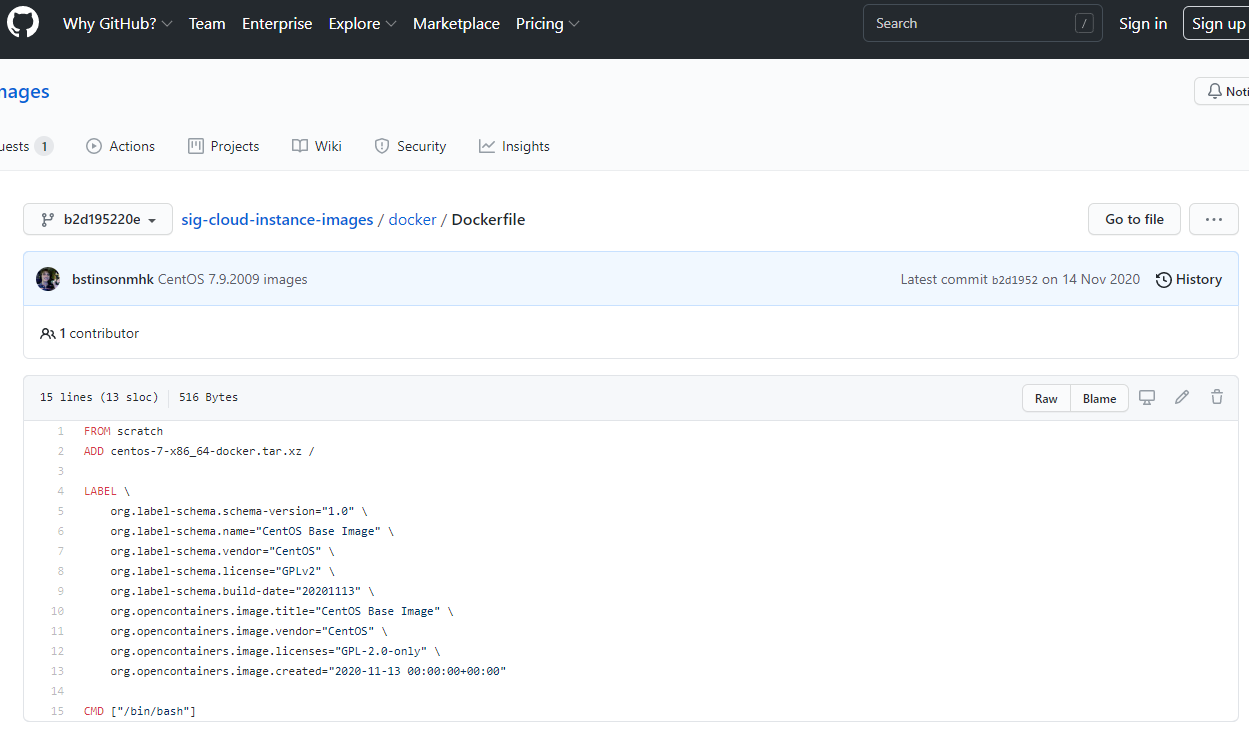Screen dimensions: 1249x734
Task: Click the slash shortcut key in search
Action: tap(1084, 24)
